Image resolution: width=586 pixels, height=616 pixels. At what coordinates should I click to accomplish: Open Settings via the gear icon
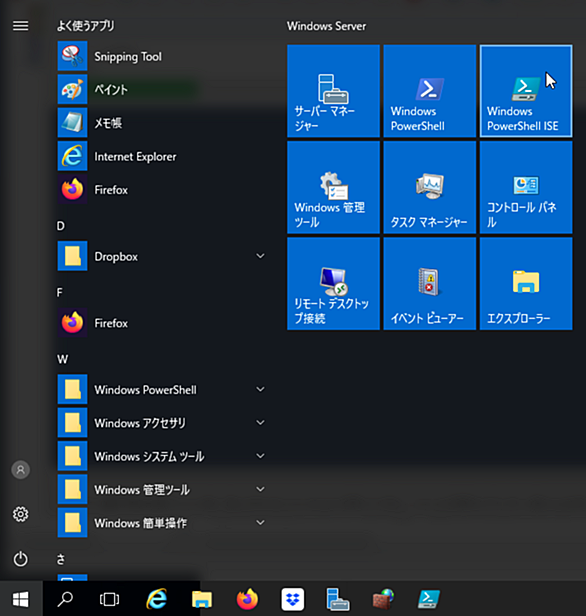20,514
